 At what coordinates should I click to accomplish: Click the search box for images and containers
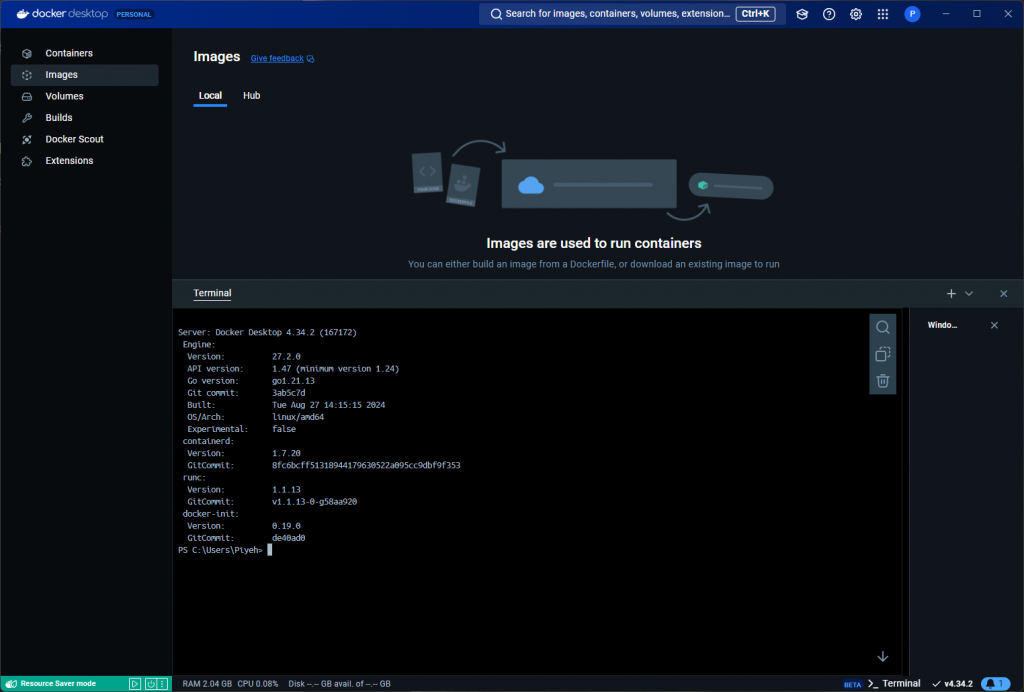pos(632,14)
